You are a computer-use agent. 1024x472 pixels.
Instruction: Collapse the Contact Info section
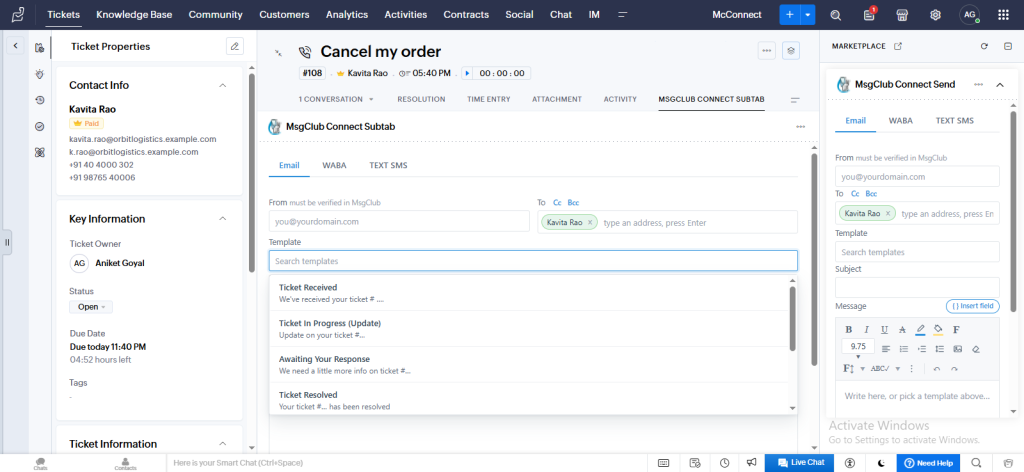(223, 86)
